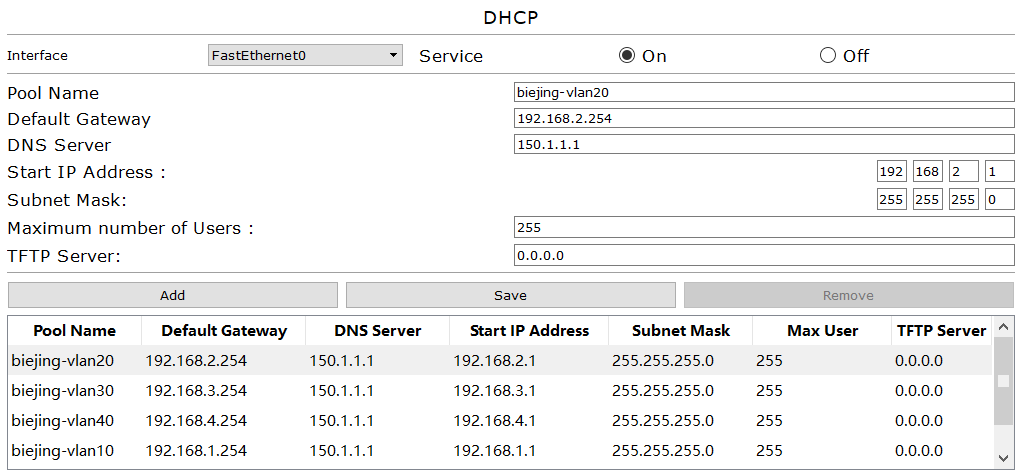
Task: Click the TFTP Server input field
Action: coord(763,255)
